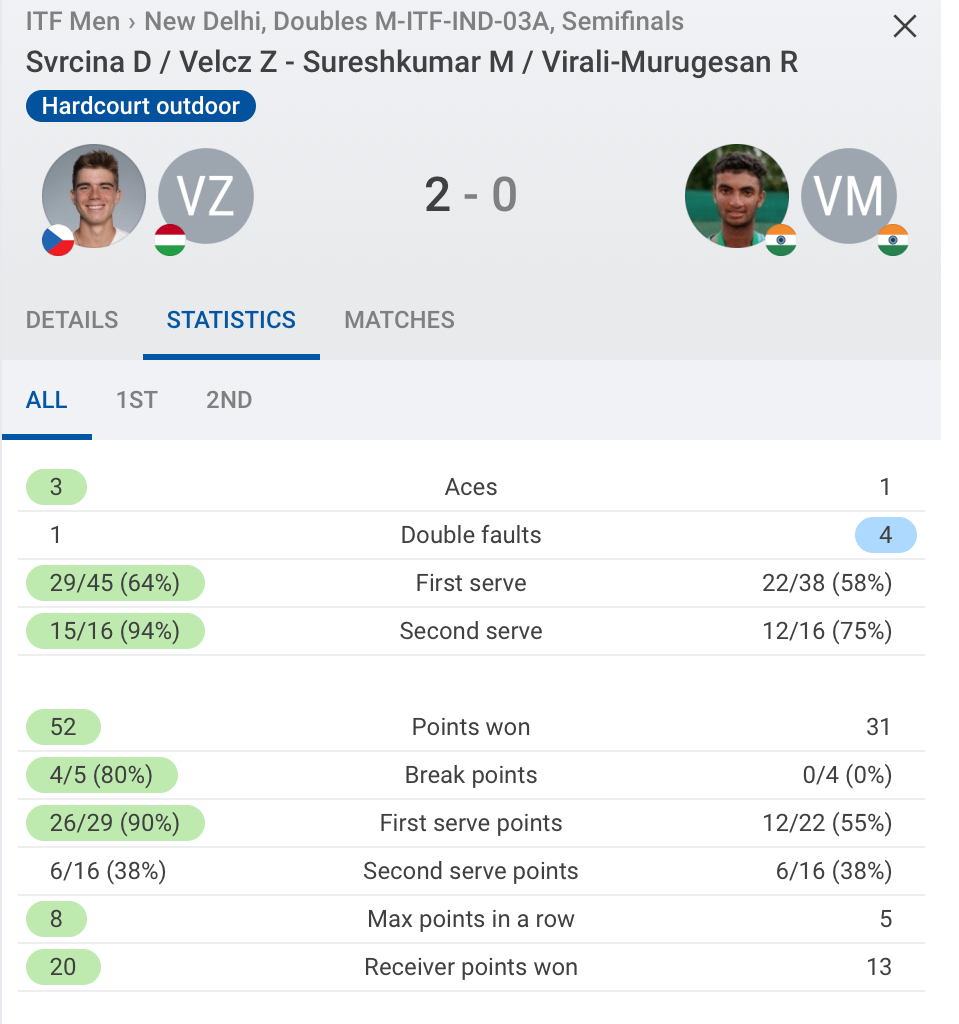Click Svrcina's player photo avatar
Viewport: 959px width, 1024px height.
point(94,195)
